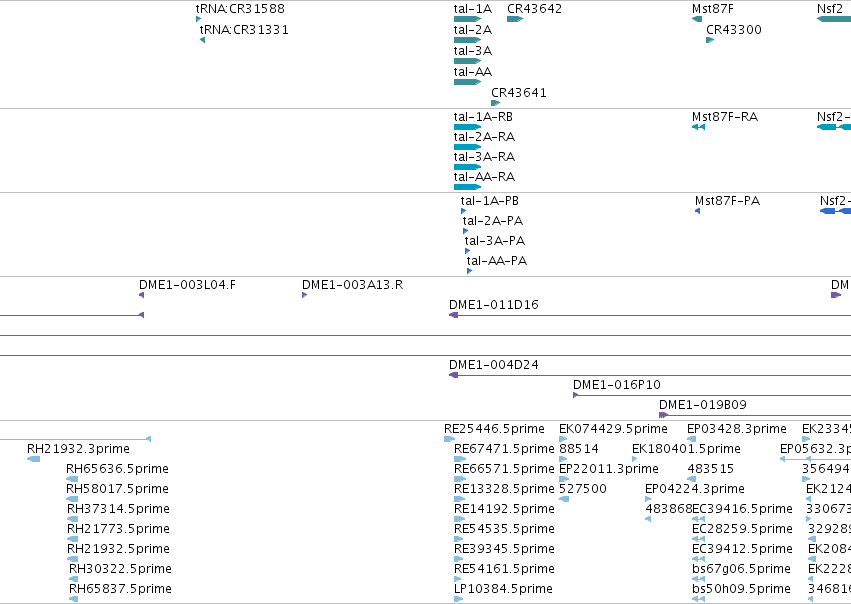Select EST RE54161.5prime

459,579
